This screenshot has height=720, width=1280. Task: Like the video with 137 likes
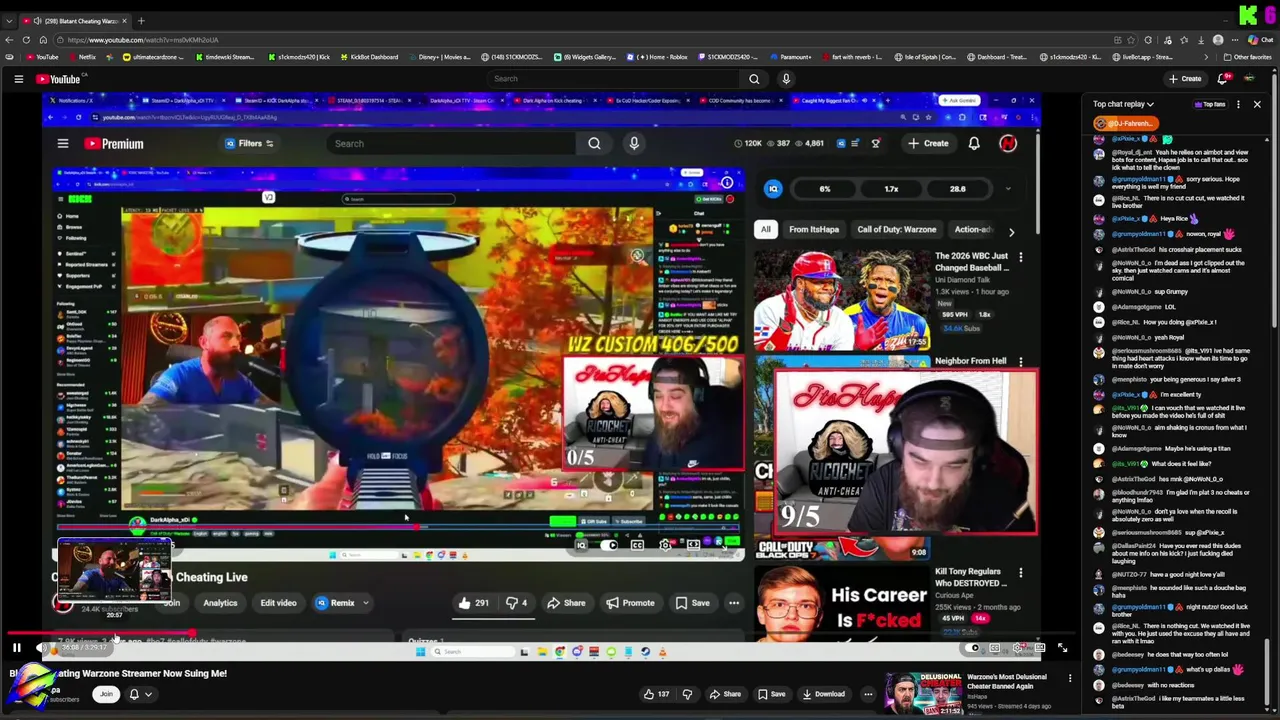coord(656,694)
